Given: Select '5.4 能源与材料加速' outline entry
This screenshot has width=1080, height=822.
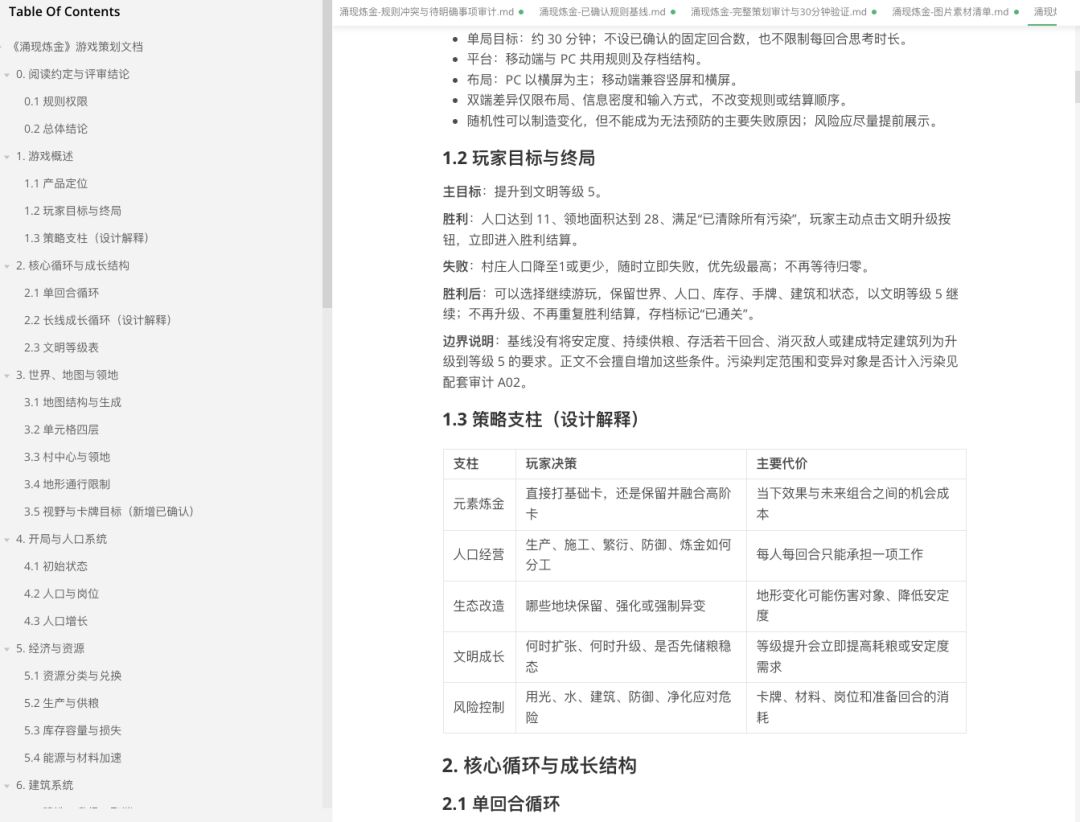Looking at the screenshot, I should pyautogui.click(x=72, y=758).
